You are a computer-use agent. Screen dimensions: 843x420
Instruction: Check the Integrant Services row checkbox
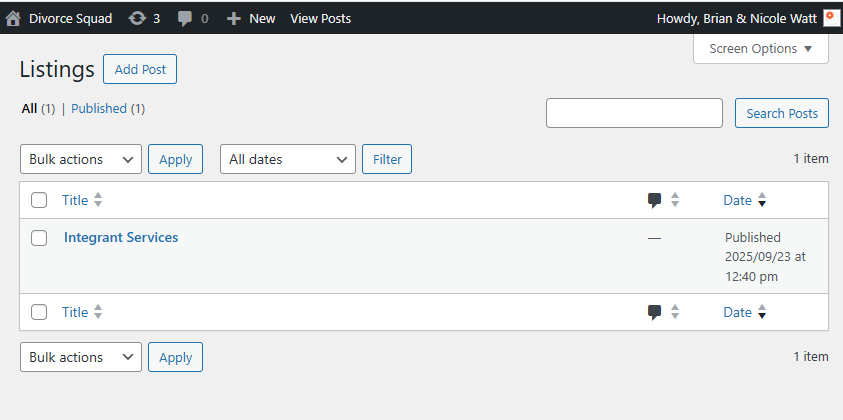click(x=39, y=238)
